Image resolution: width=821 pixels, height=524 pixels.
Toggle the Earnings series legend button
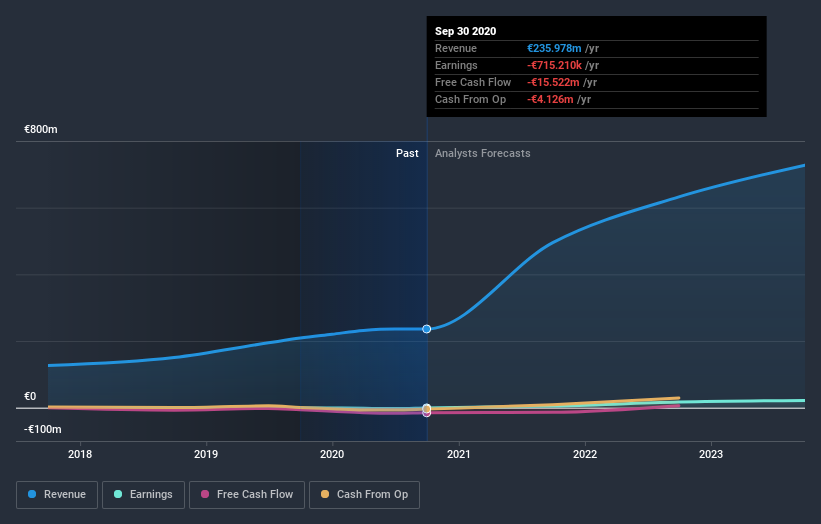pos(143,495)
